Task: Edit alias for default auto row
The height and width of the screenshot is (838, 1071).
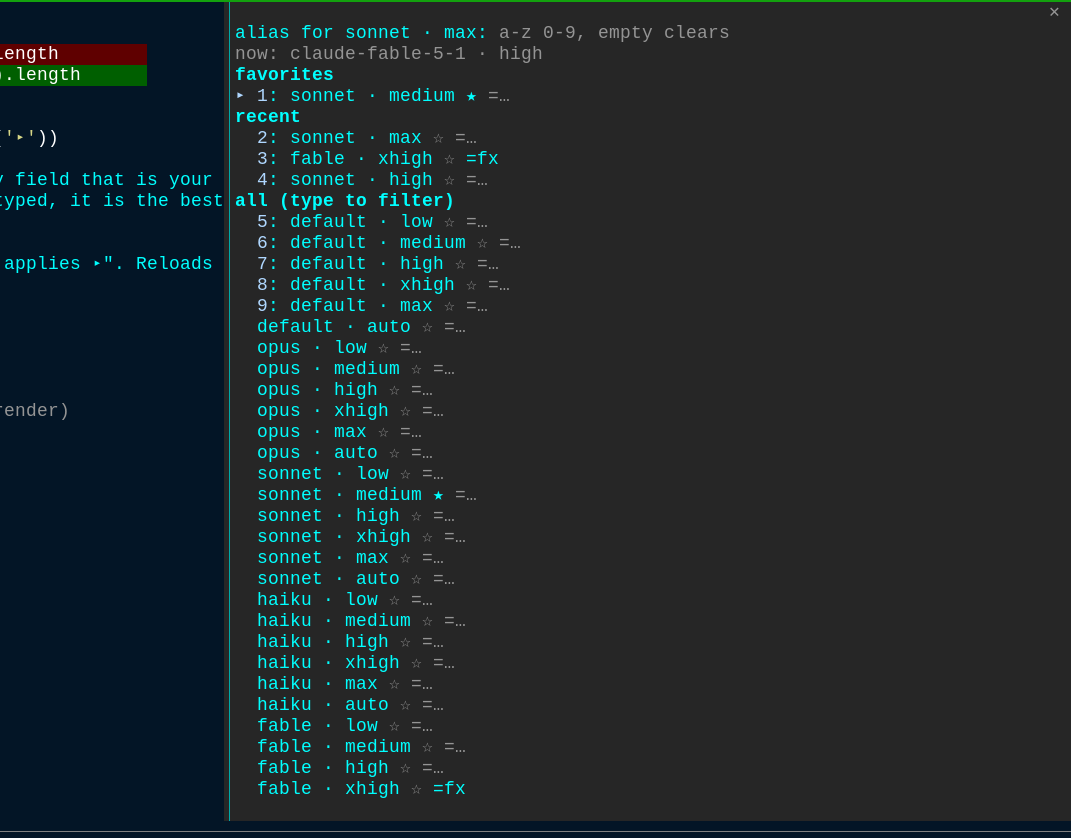Action: [x=455, y=327]
